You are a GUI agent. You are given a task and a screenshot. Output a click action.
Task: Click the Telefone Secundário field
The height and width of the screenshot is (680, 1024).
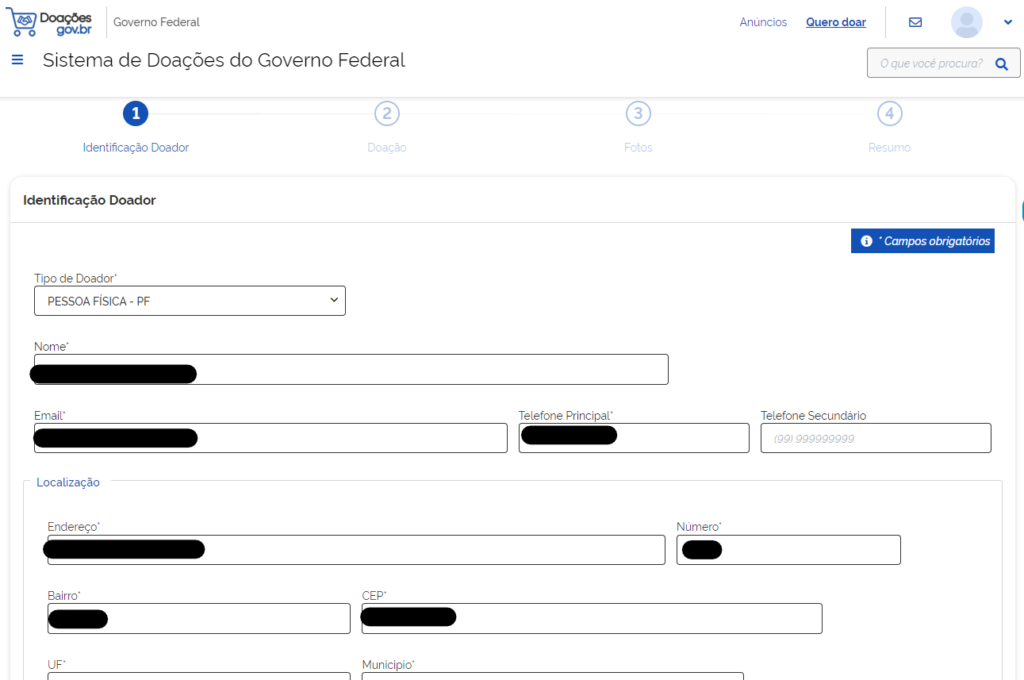click(x=875, y=438)
